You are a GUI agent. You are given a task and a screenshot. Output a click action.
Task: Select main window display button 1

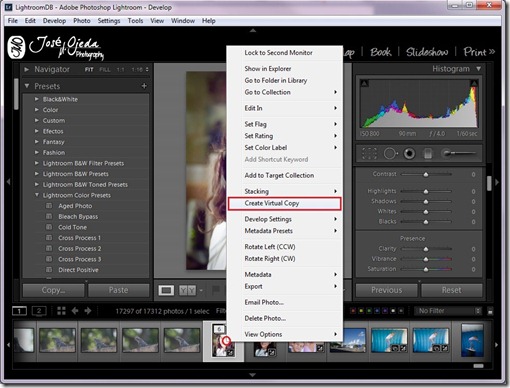tap(19, 311)
